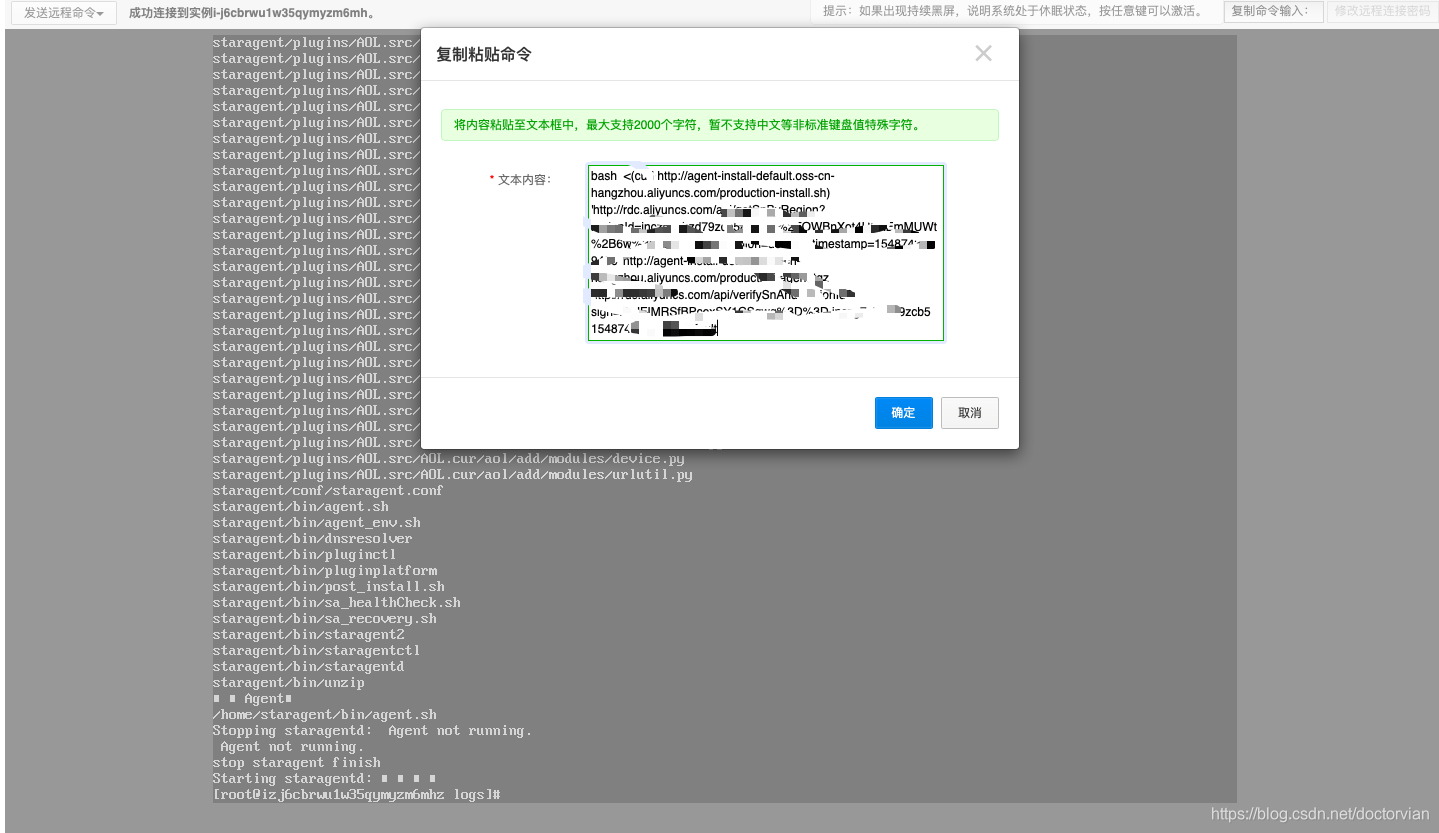Viewport: 1439px width, 833px height.
Task: Click terminal line staragent/bin/staragentctl
Action: pyautogui.click(x=316, y=651)
